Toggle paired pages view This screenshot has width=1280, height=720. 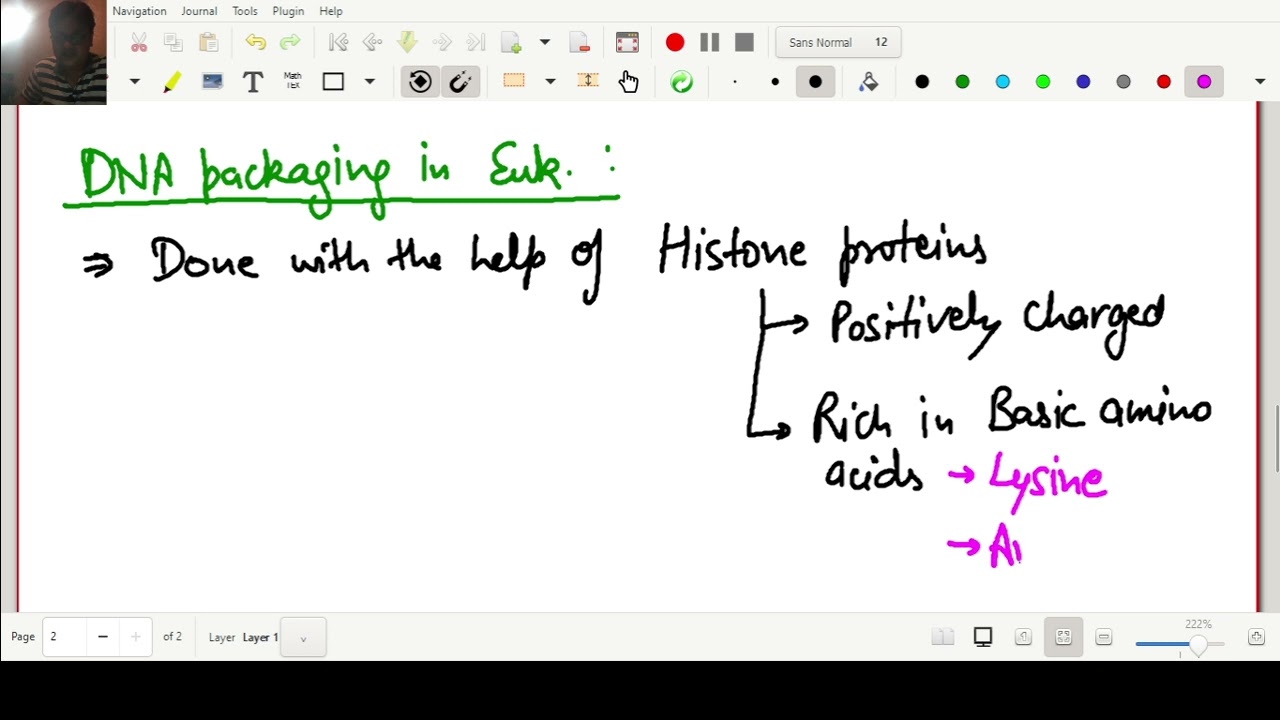click(x=943, y=637)
